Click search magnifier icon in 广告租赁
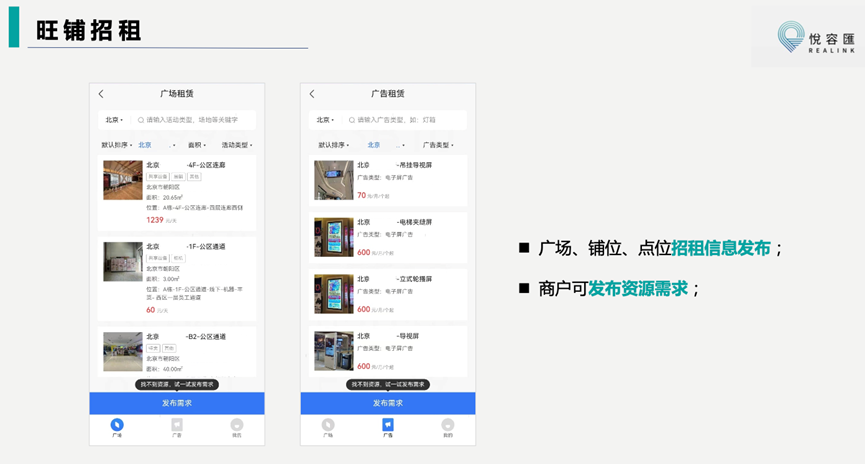This screenshot has width=865, height=464. pyautogui.click(x=351, y=120)
